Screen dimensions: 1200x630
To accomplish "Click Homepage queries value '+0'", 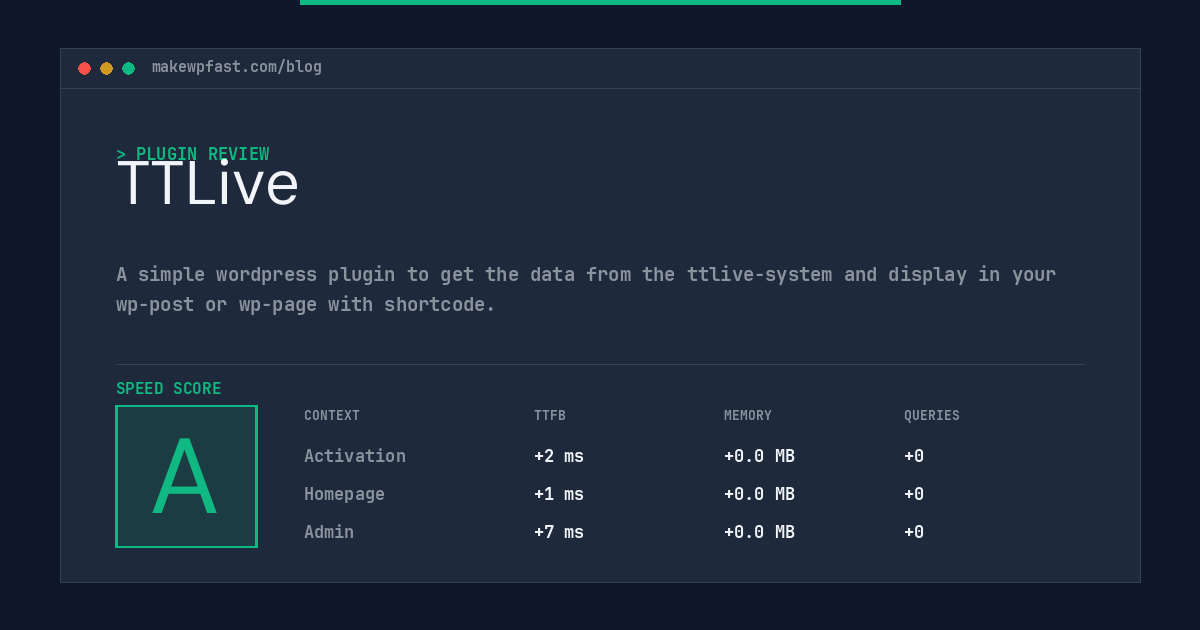I will point(914,494).
